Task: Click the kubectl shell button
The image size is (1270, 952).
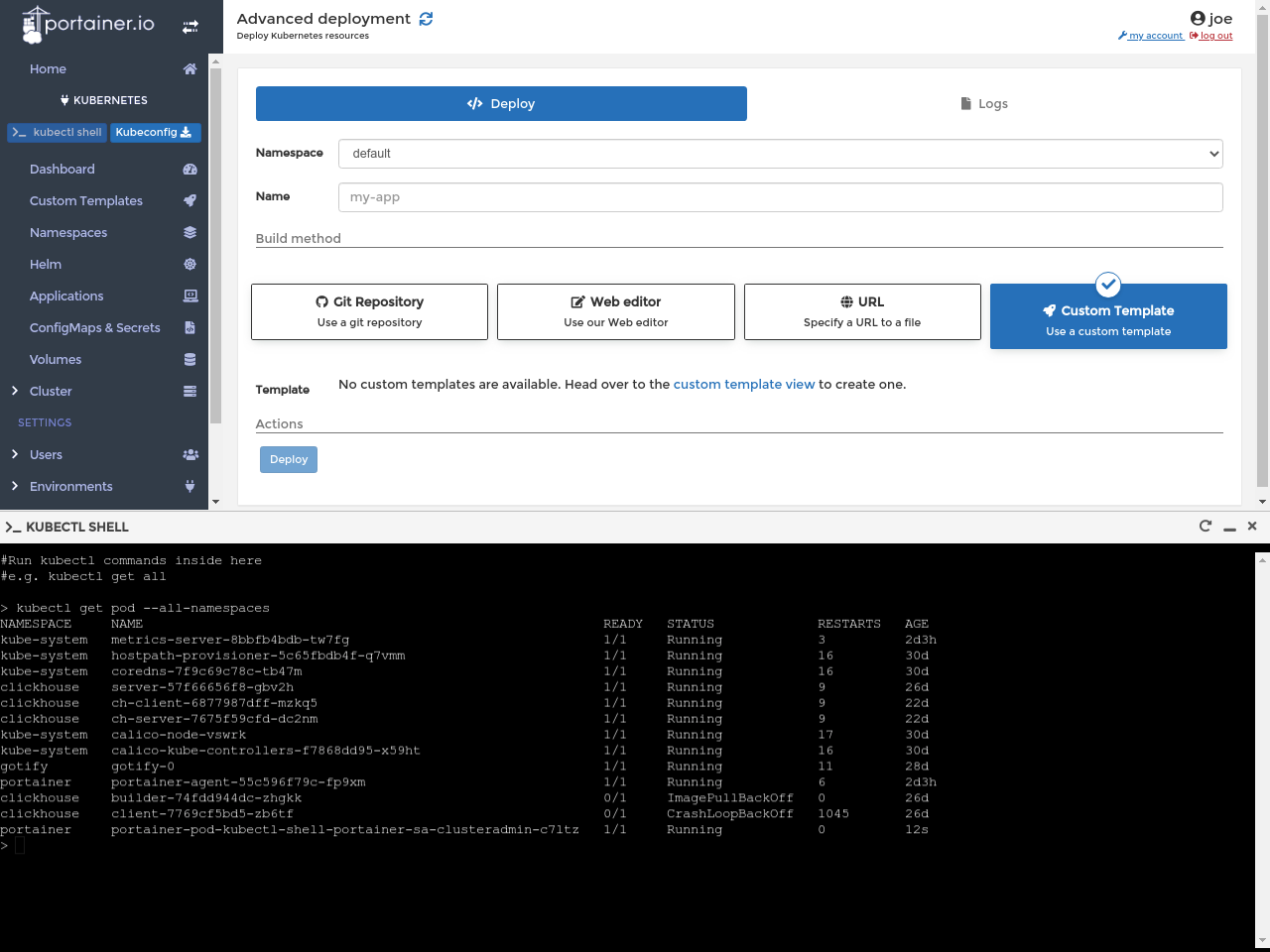Action: [57, 132]
